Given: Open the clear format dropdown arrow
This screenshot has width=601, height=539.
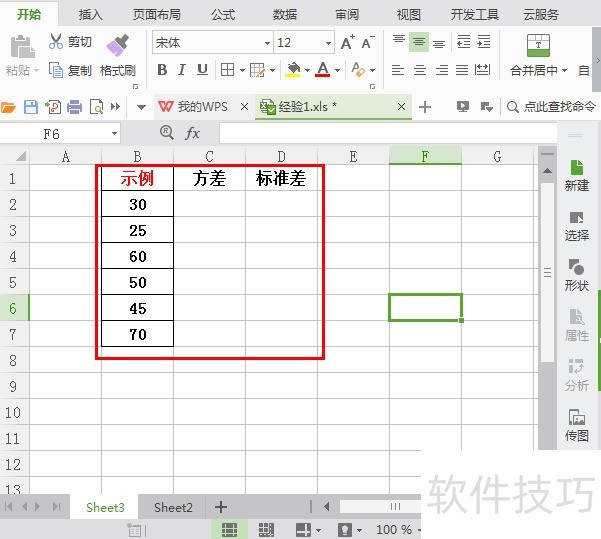Looking at the screenshot, I should [x=372, y=70].
